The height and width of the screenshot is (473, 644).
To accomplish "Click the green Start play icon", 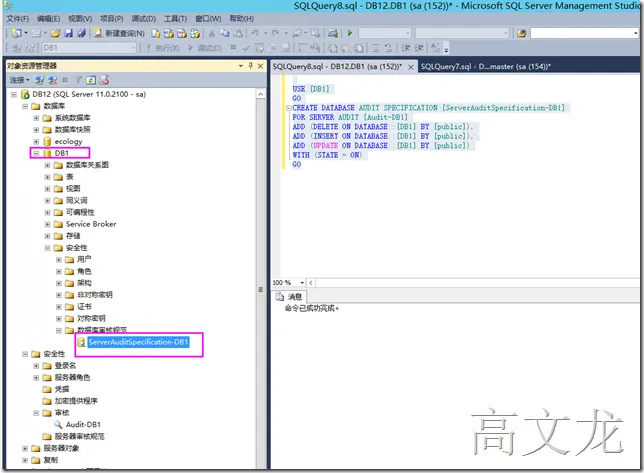I will click(350, 33).
